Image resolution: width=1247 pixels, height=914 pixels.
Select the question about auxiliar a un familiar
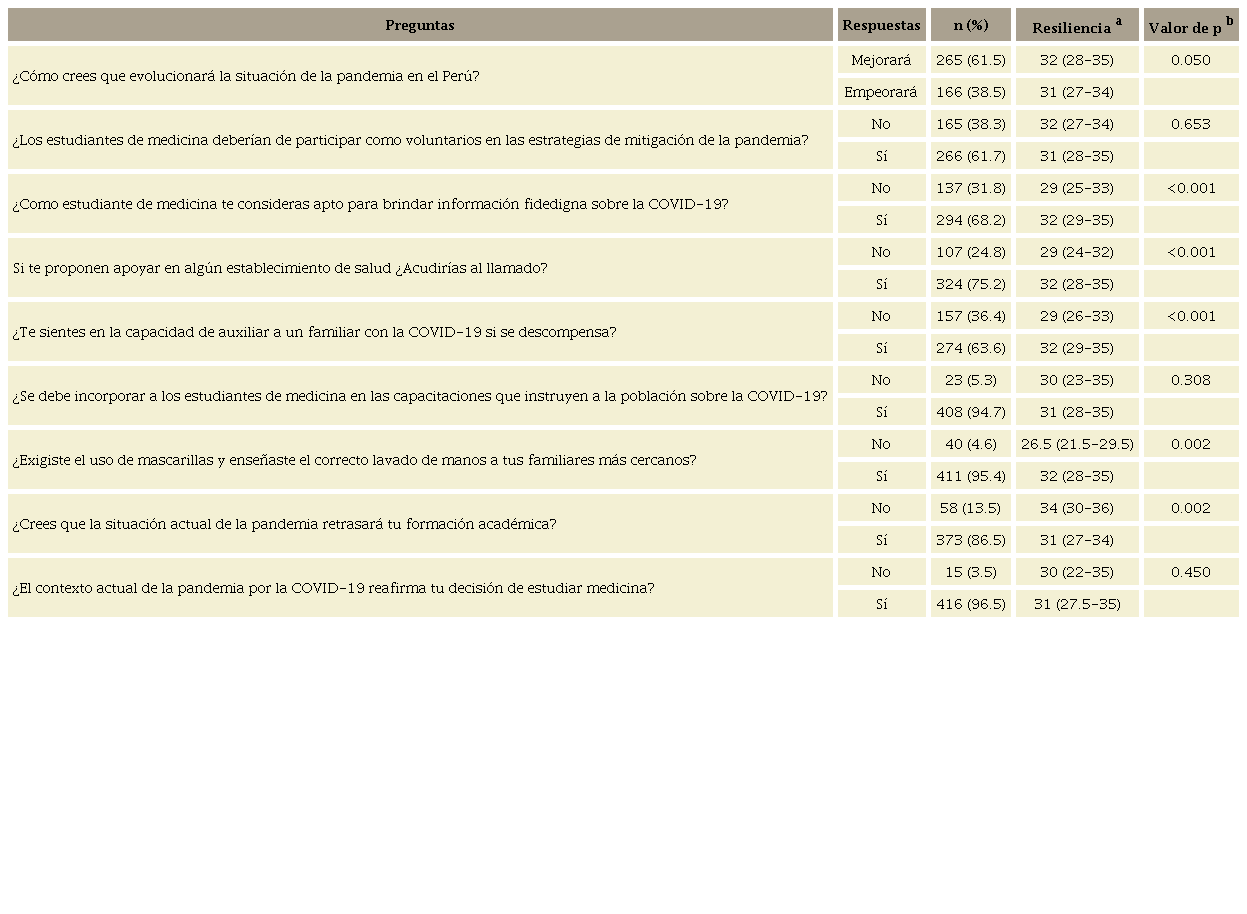coord(314,331)
